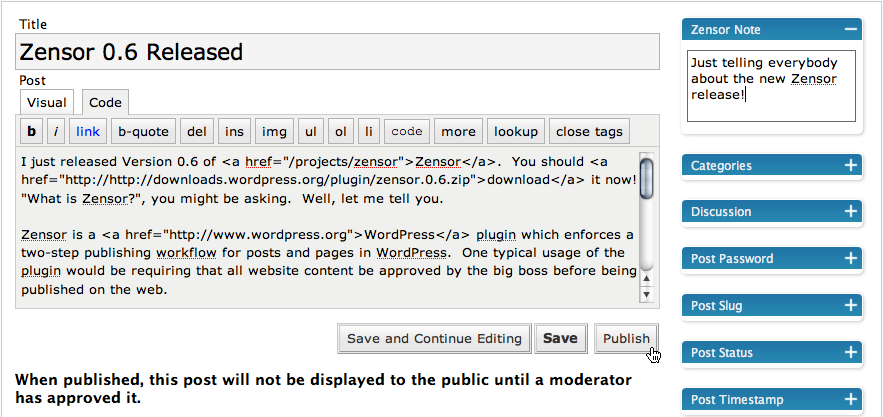Click the post editor scroll down arrow

(x=647, y=294)
